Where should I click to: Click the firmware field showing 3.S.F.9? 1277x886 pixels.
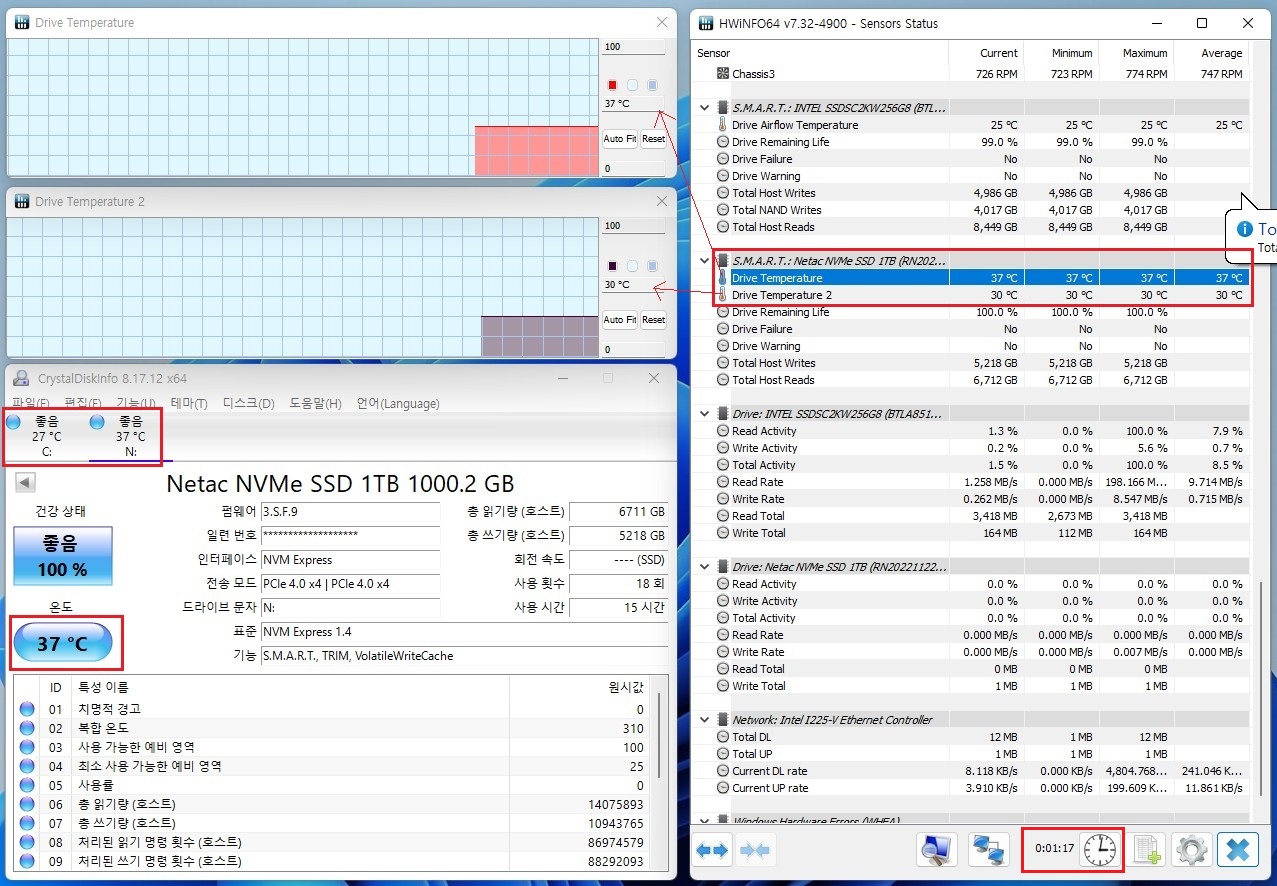(x=350, y=512)
